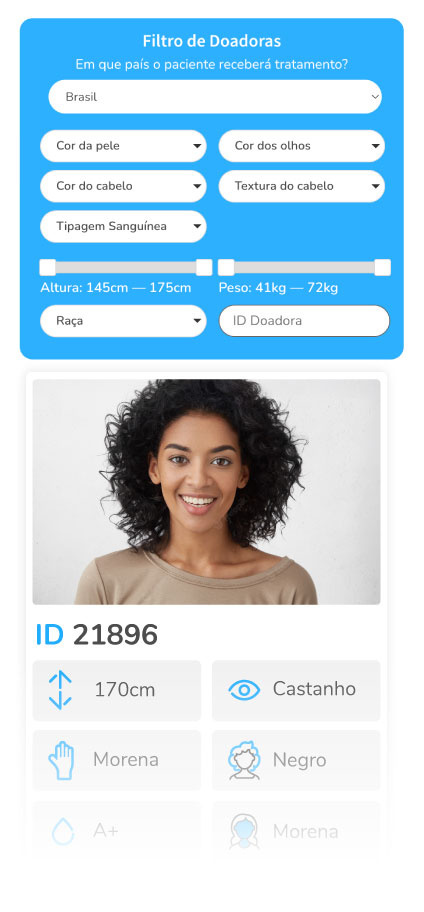Click the hair icon next to Negro

tap(244, 760)
